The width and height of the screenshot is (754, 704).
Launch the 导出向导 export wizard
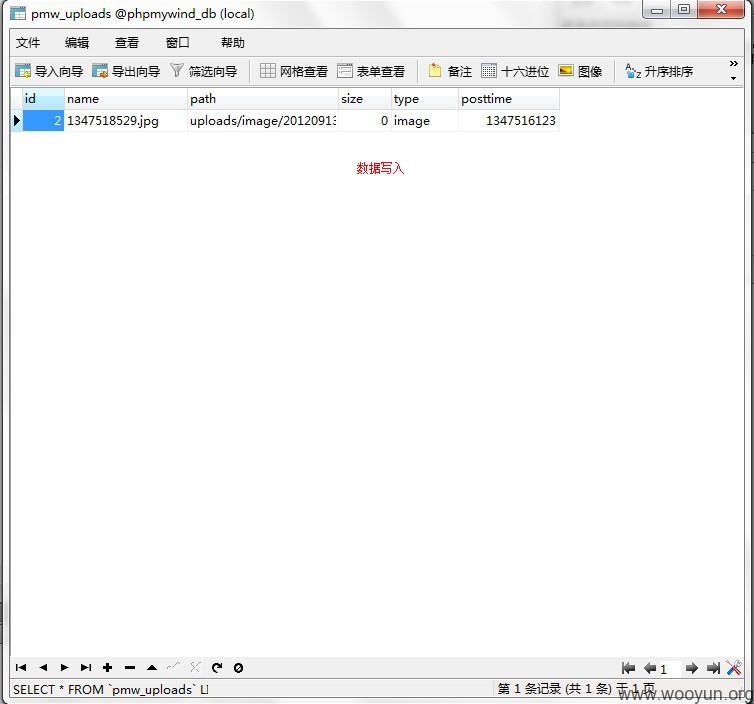pyautogui.click(x=126, y=71)
